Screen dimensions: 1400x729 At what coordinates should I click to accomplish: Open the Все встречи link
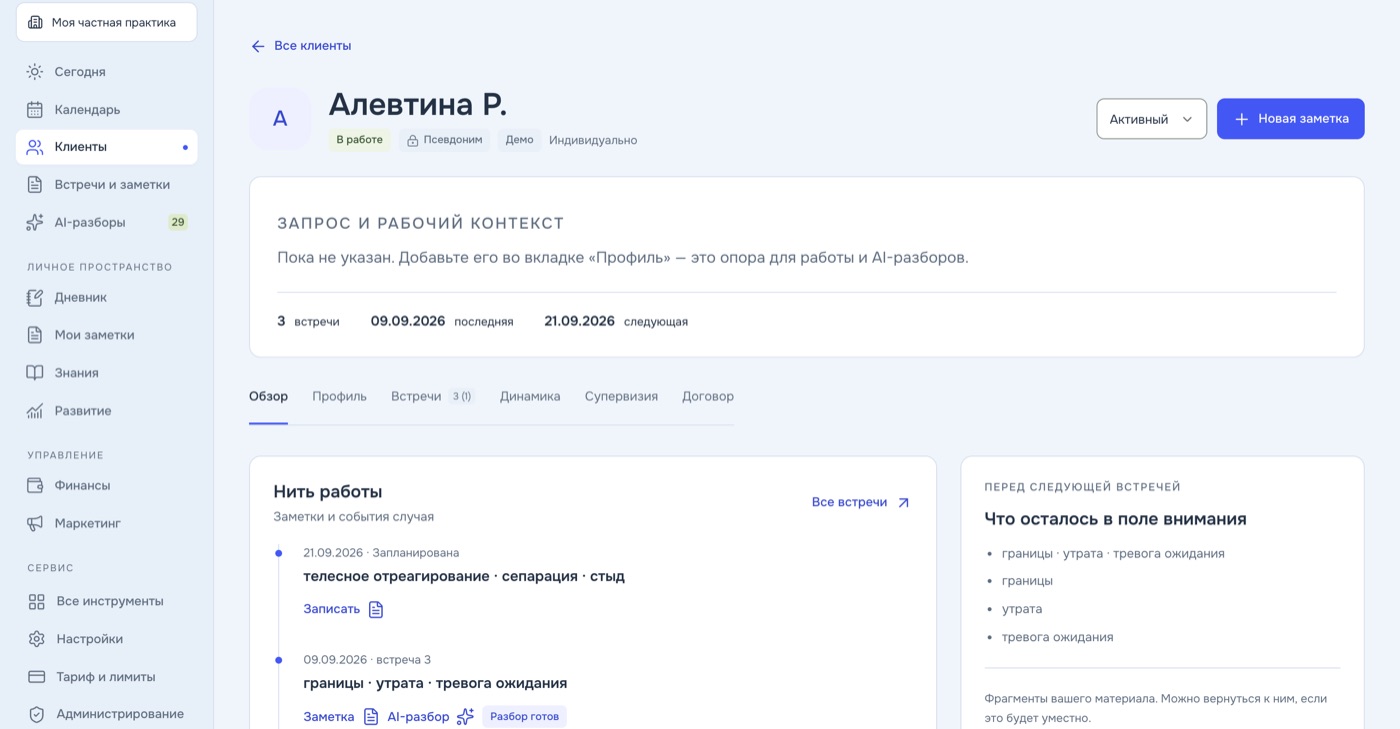point(861,503)
